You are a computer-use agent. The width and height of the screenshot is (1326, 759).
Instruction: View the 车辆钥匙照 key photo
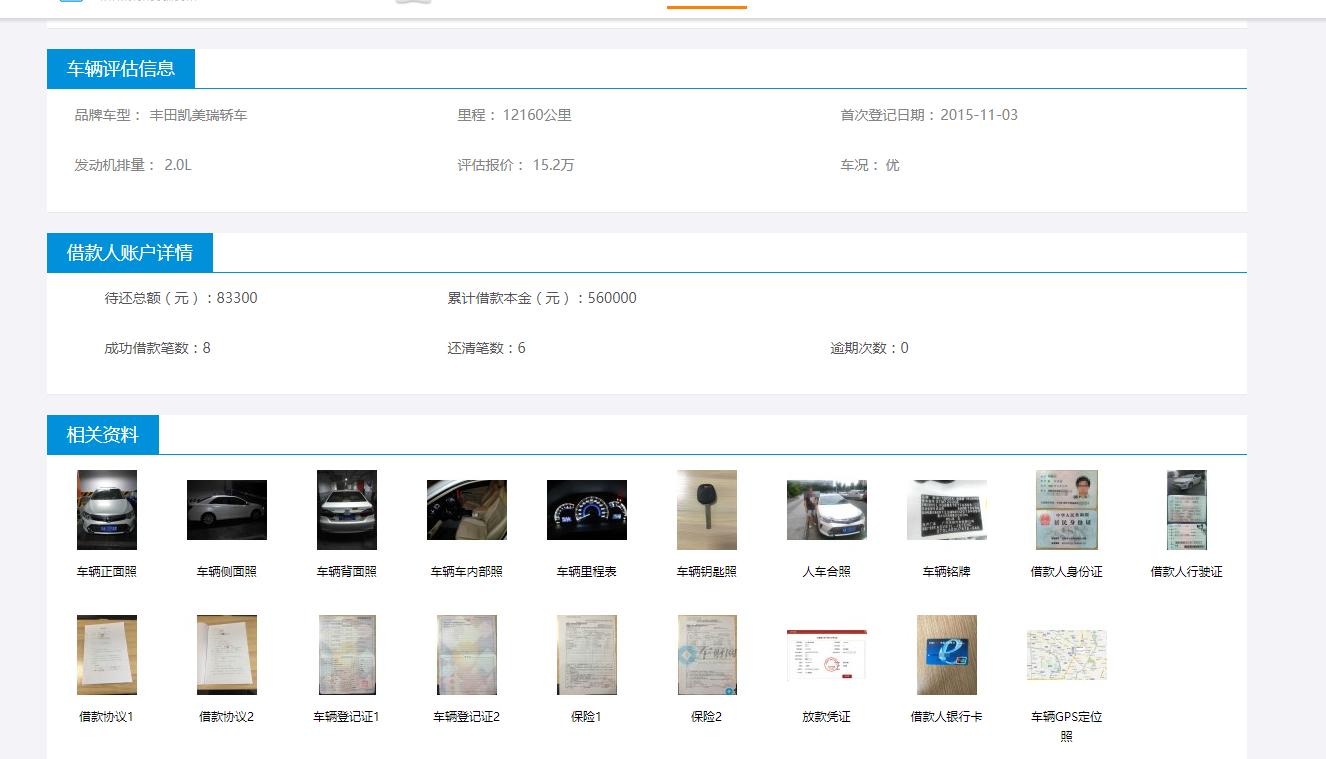click(706, 510)
